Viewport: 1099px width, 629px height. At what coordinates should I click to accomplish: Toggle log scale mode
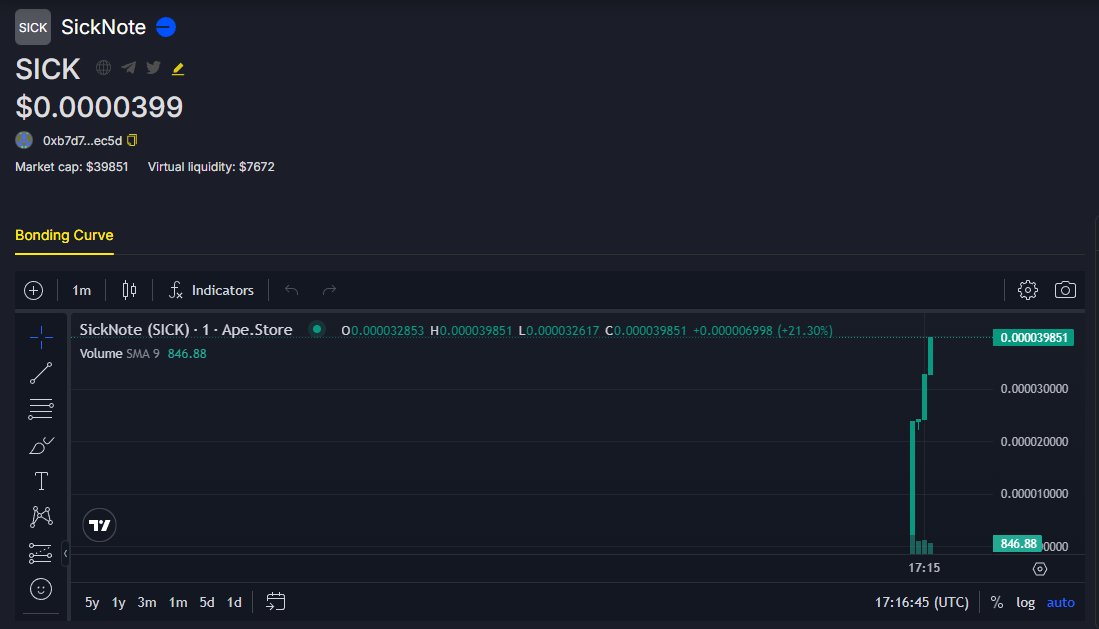coord(1025,602)
